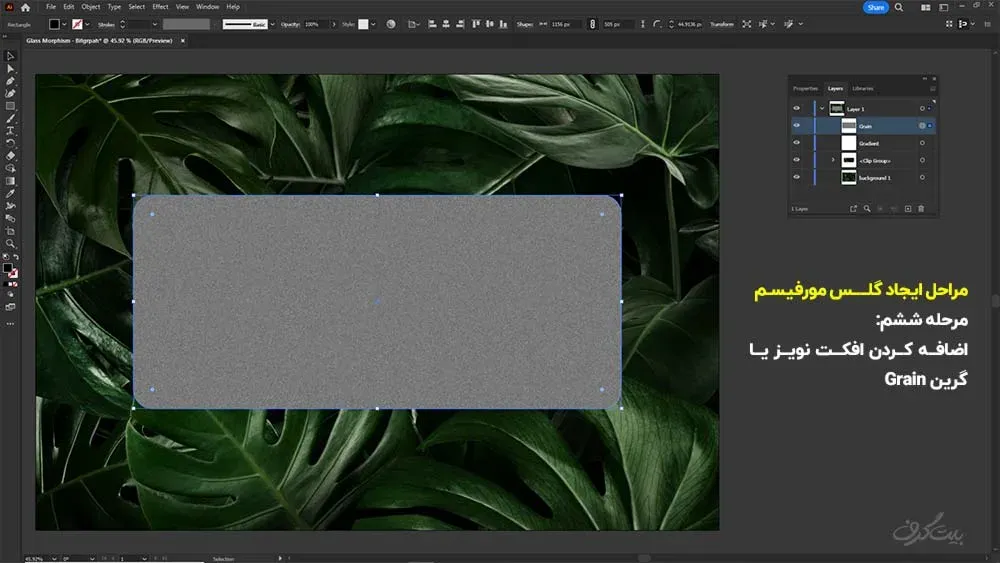
Task: Open the graphic Style dropdown
Action: pyautogui.click(x=373, y=24)
